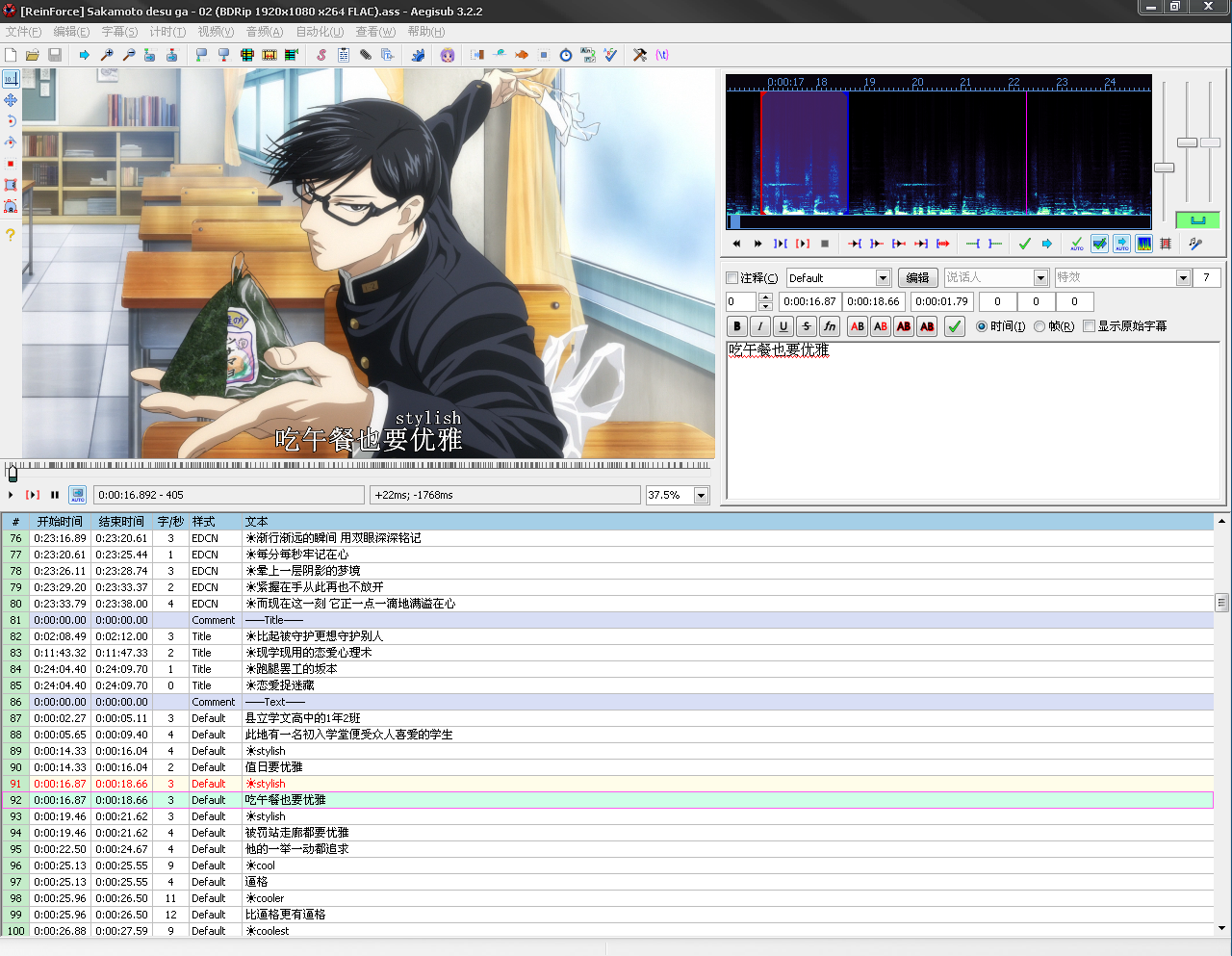This screenshot has height=956, width=1232.
Task: Open a subtitle file with folder icon
Action: point(32,55)
